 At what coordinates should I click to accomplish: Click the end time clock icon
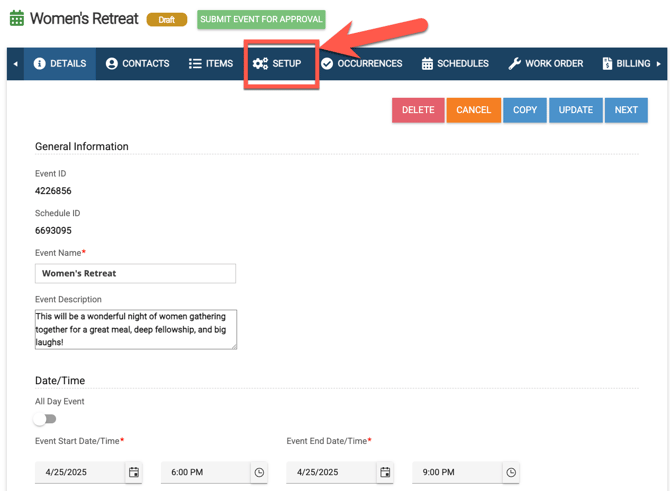(511, 472)
